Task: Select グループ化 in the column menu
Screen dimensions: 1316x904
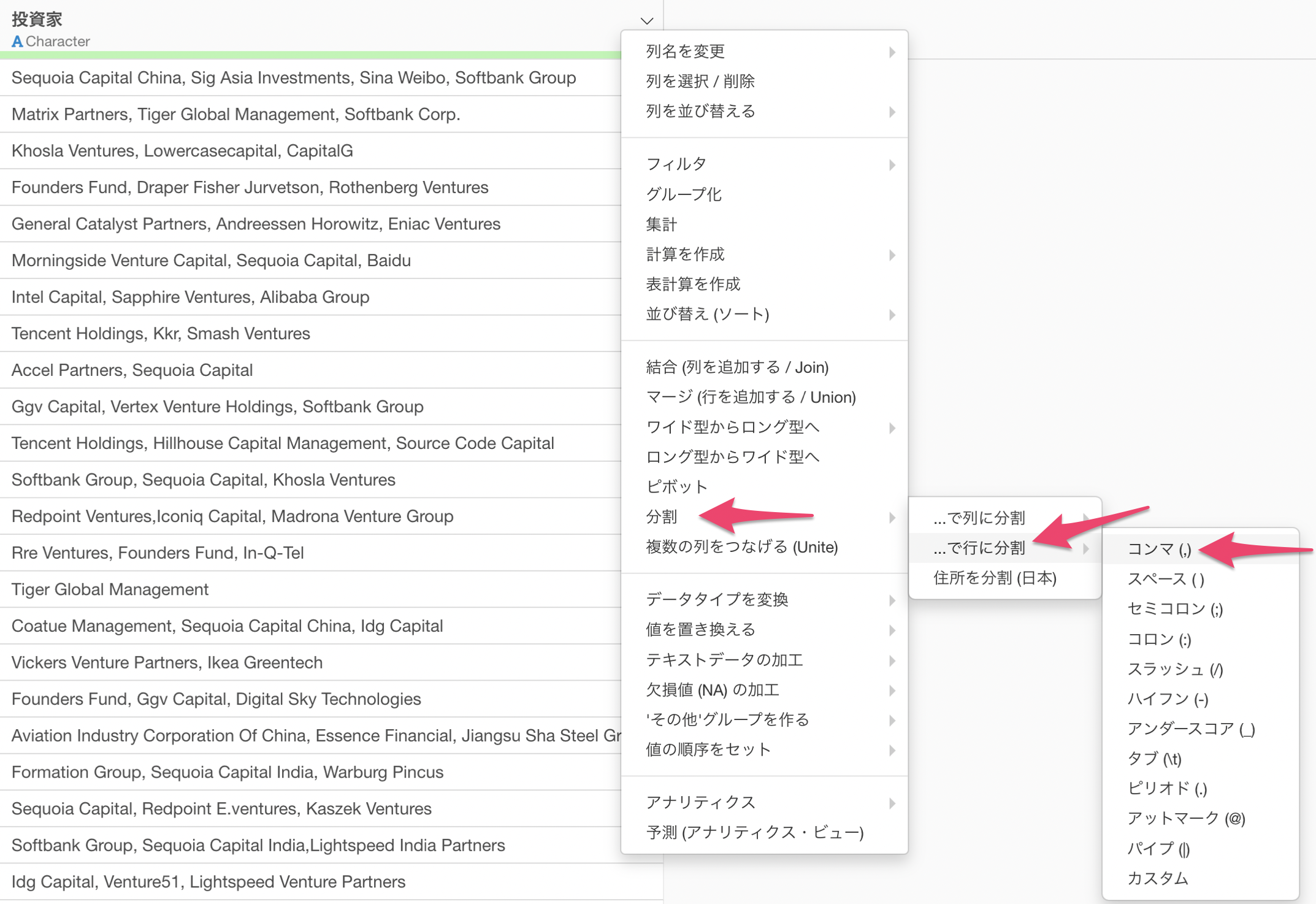Action: (x=764, y=194)
